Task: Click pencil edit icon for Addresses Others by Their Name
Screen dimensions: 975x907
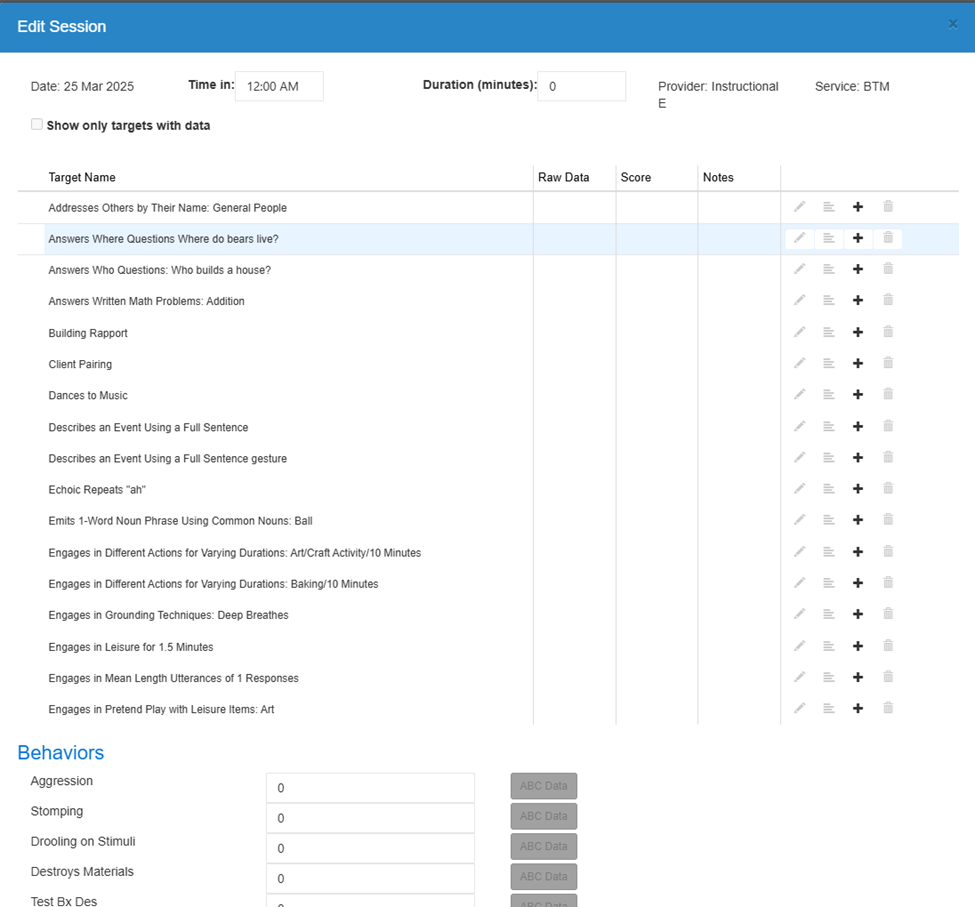Action: point(800,207)
